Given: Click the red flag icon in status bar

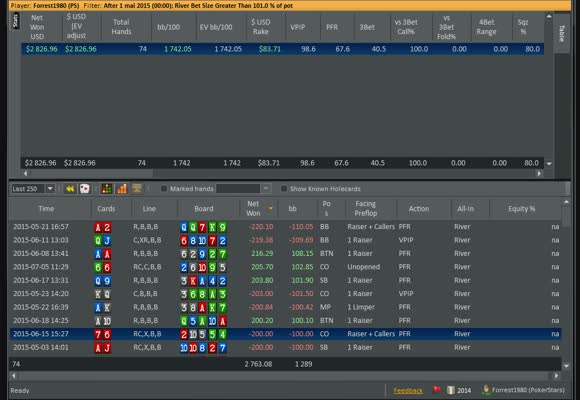Looking at the screenshot, I should click(437, 390).
